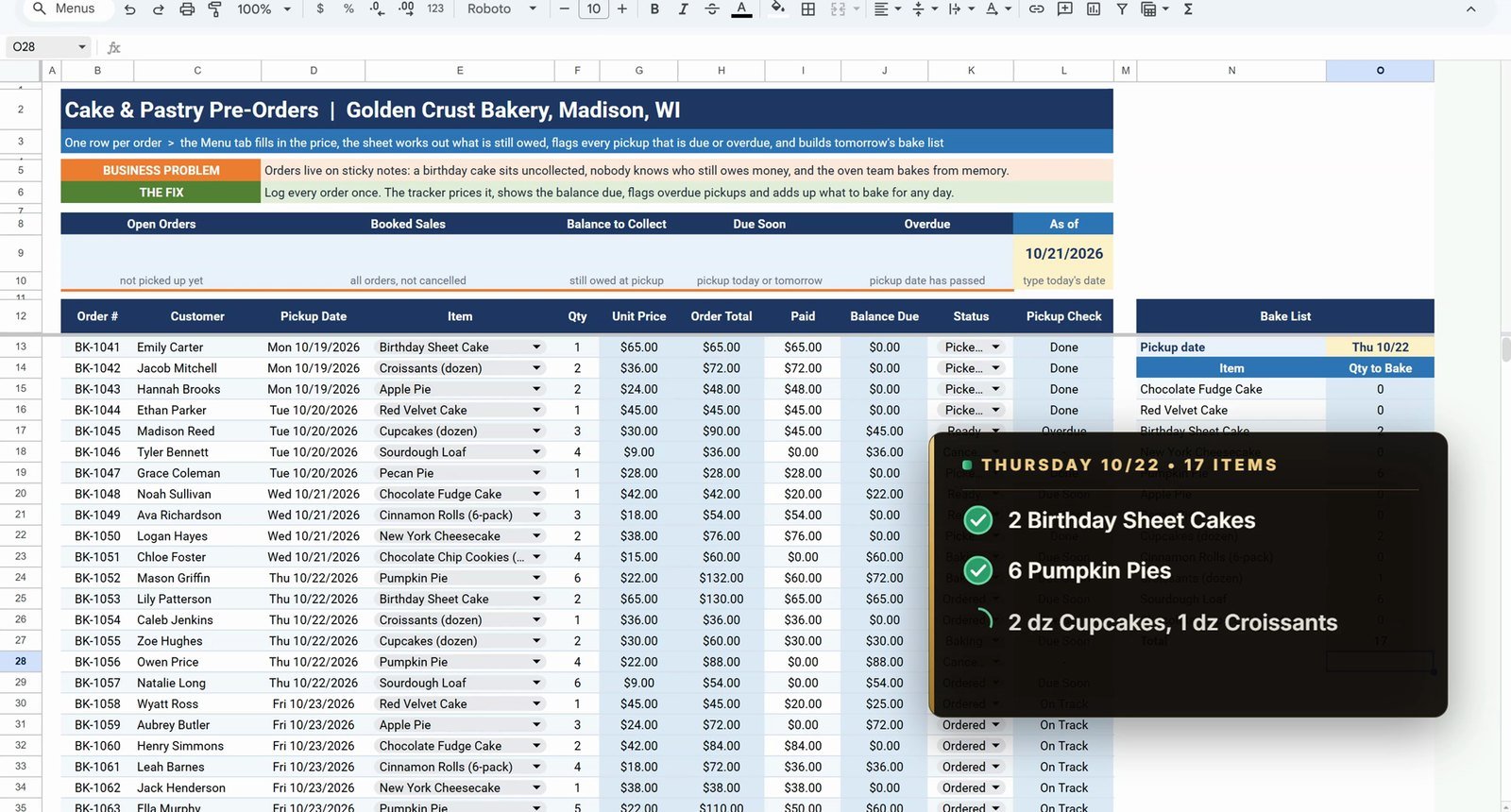Open the functions sigma menu
Image resolution: width=1511 pixels, height=812 pixels.
point(1188,8)
